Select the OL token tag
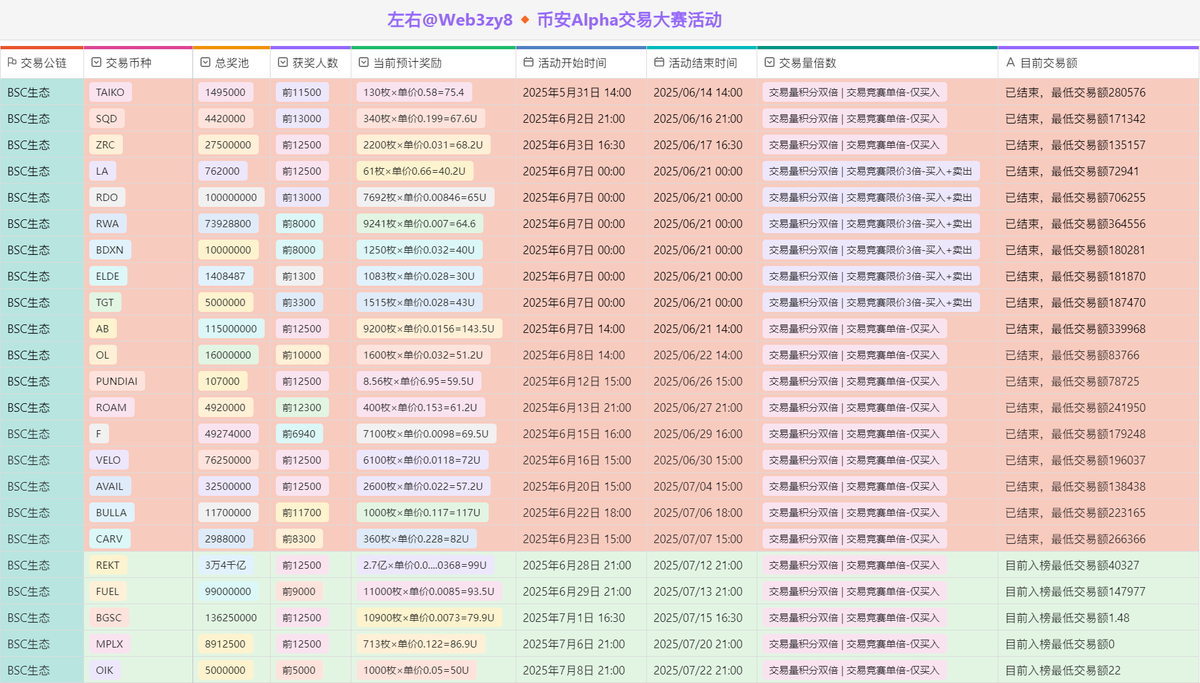Image resolution: width=1200 pixels, height=683 pixels. pyautogui.click(x=102, y=355)
